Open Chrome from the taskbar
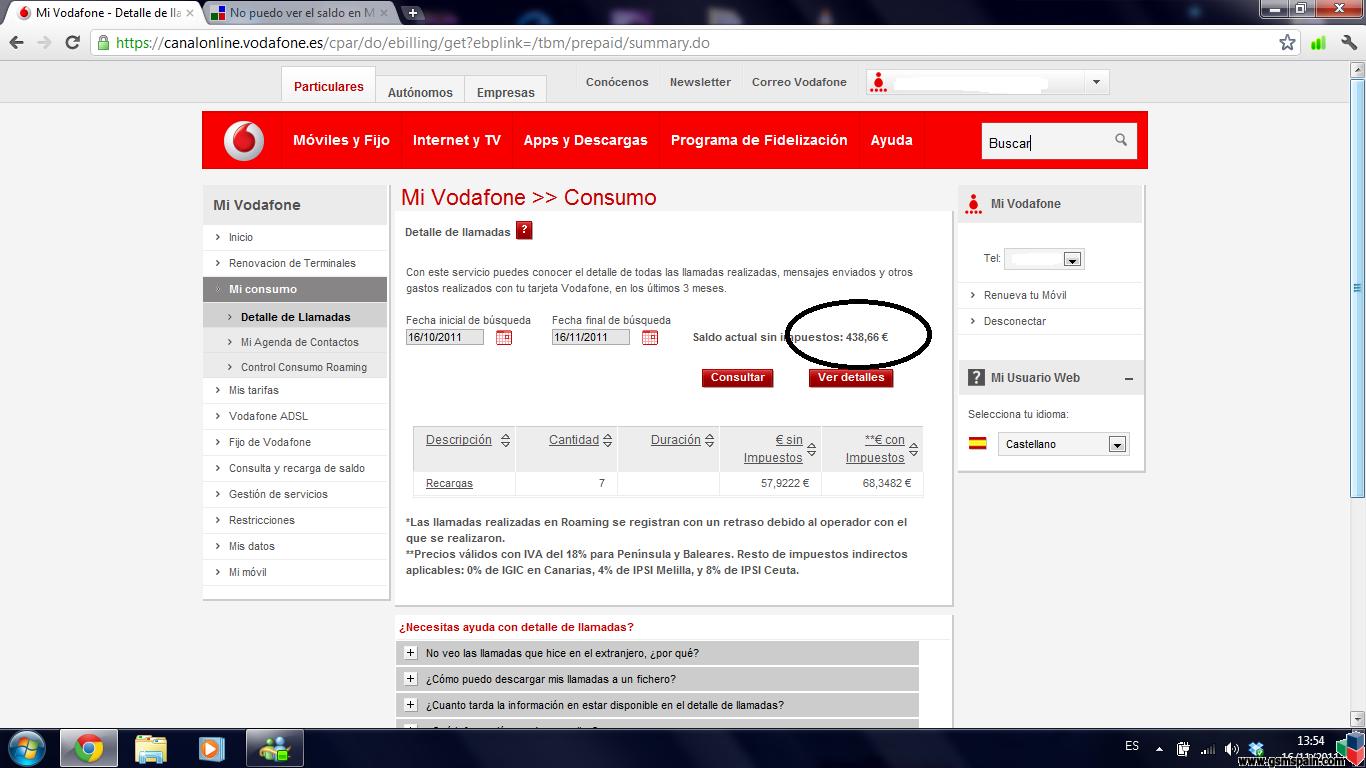This screenshot has width=1366, height=768. 88,748
